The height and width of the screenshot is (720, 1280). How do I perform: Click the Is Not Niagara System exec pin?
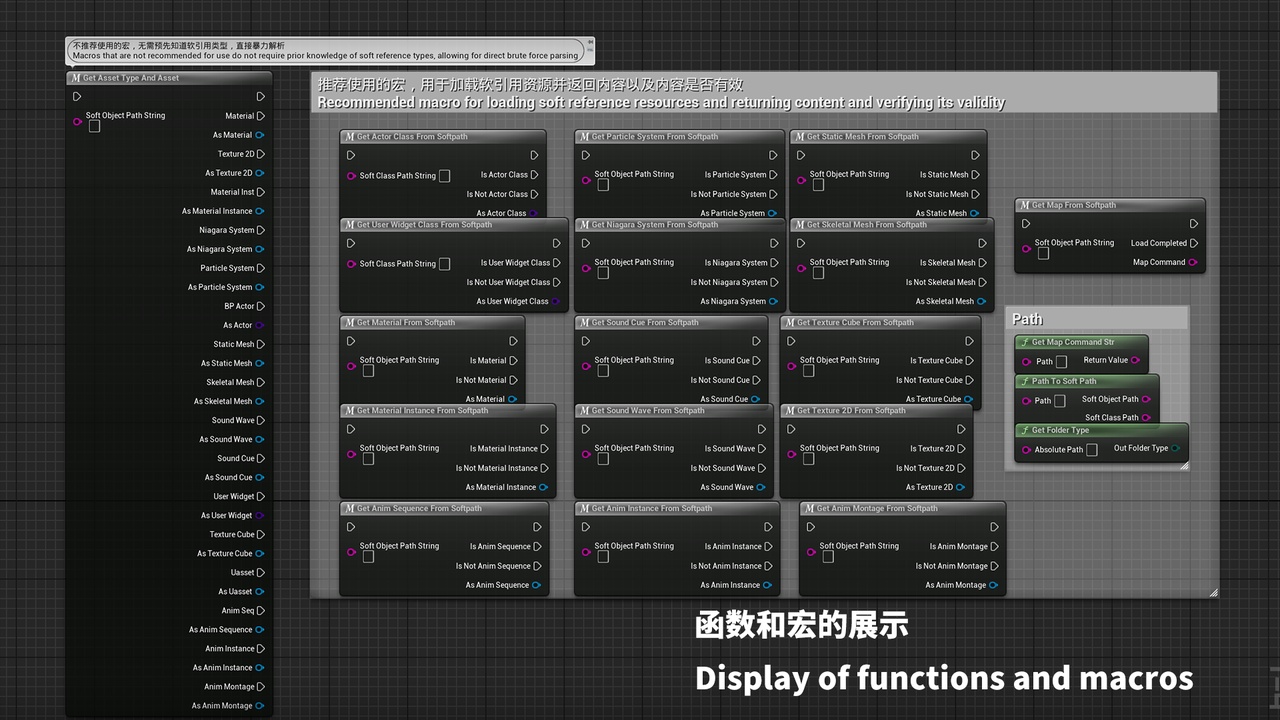773,282
